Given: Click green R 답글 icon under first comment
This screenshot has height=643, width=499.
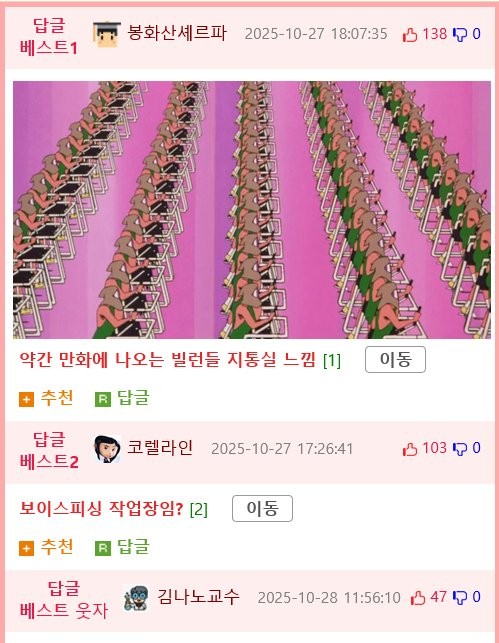Looking at the screenshot, I should [103, 399].
